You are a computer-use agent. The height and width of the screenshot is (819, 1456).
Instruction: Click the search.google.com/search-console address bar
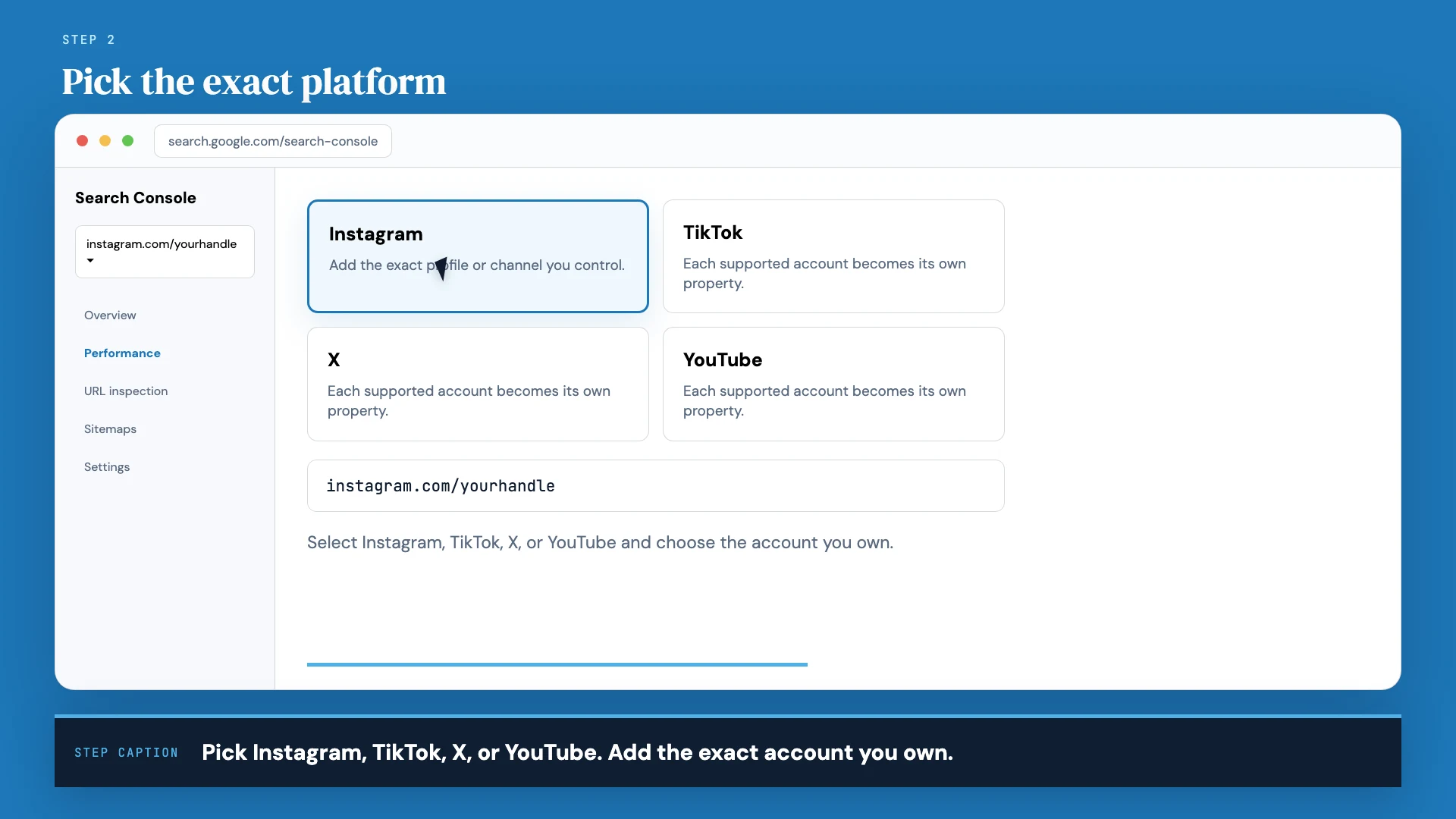click(x=273, y=141)
